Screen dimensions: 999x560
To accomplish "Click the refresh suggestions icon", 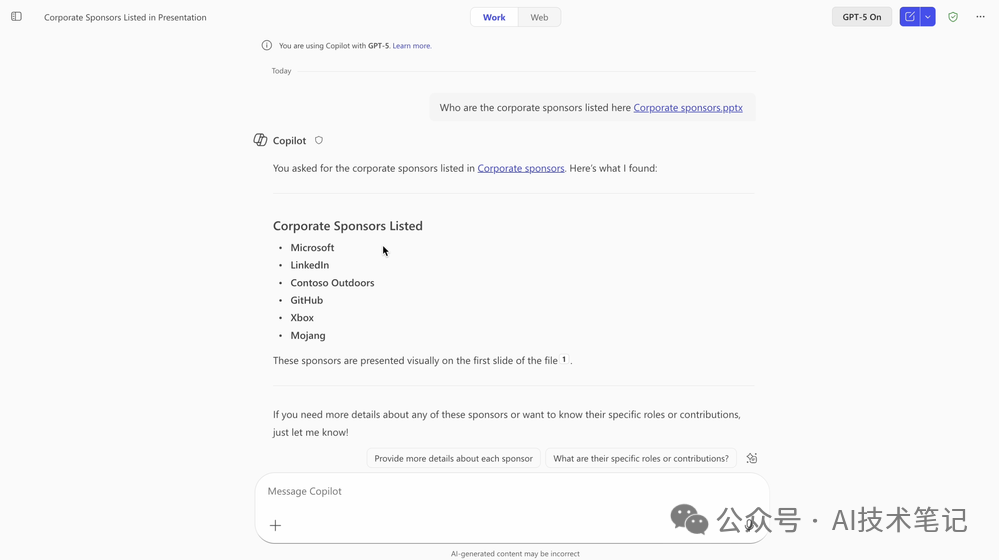I will 752,458.
